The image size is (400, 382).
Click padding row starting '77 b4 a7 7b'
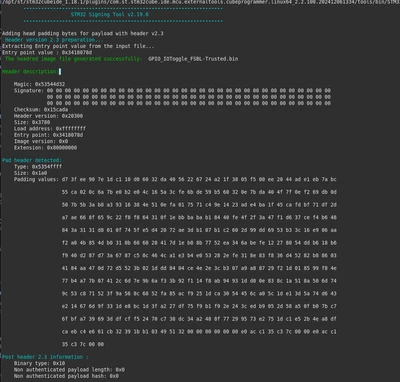199,281
